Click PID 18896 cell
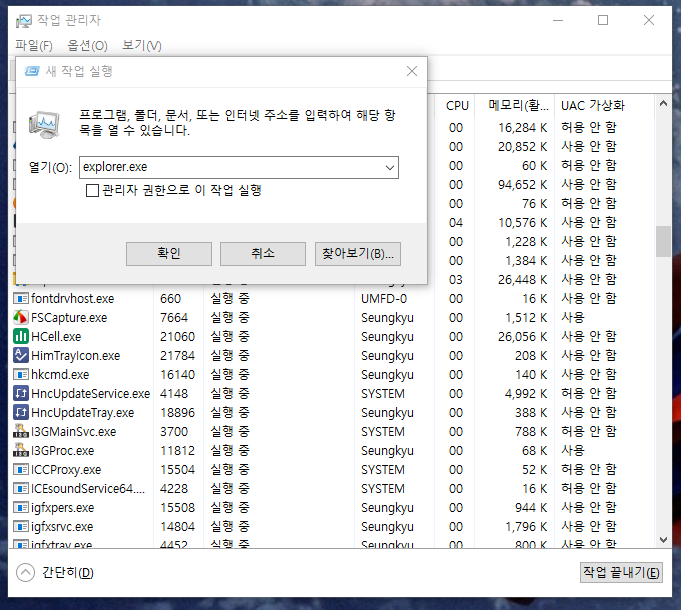Screen dimensions: 681x610 (178, 412)
